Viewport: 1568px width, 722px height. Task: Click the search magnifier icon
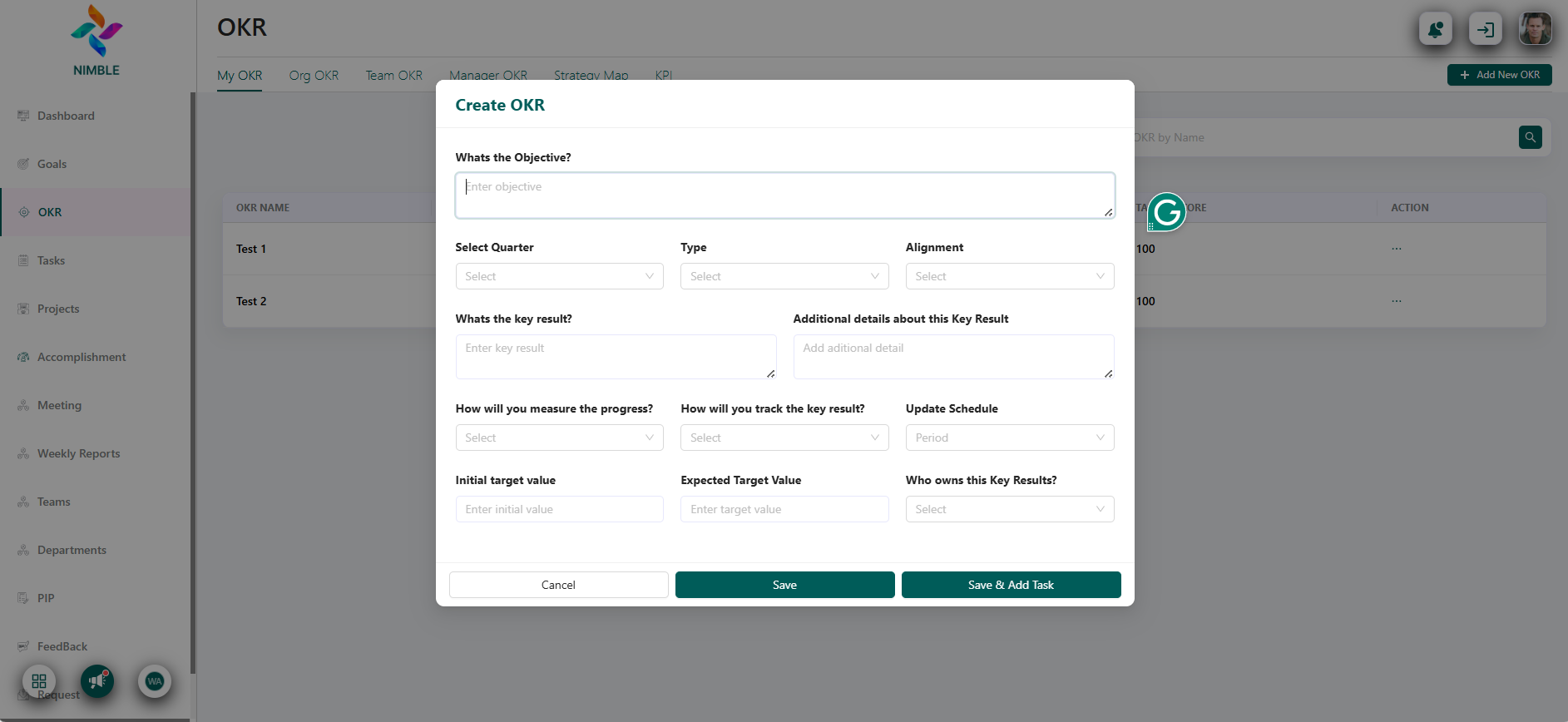tap(1530, 137)
